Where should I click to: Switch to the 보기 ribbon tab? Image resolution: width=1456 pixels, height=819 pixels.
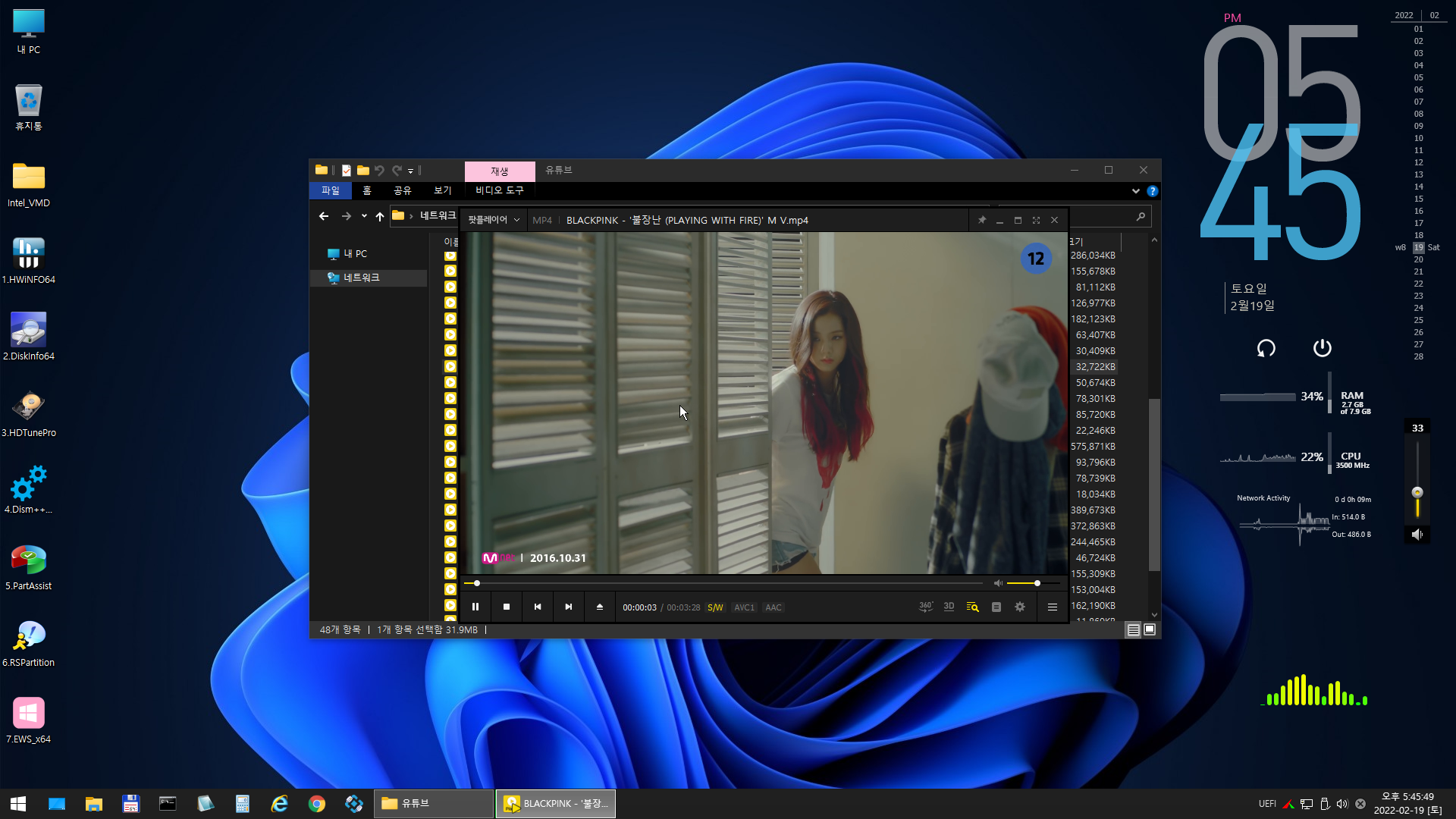pos(443,190)
